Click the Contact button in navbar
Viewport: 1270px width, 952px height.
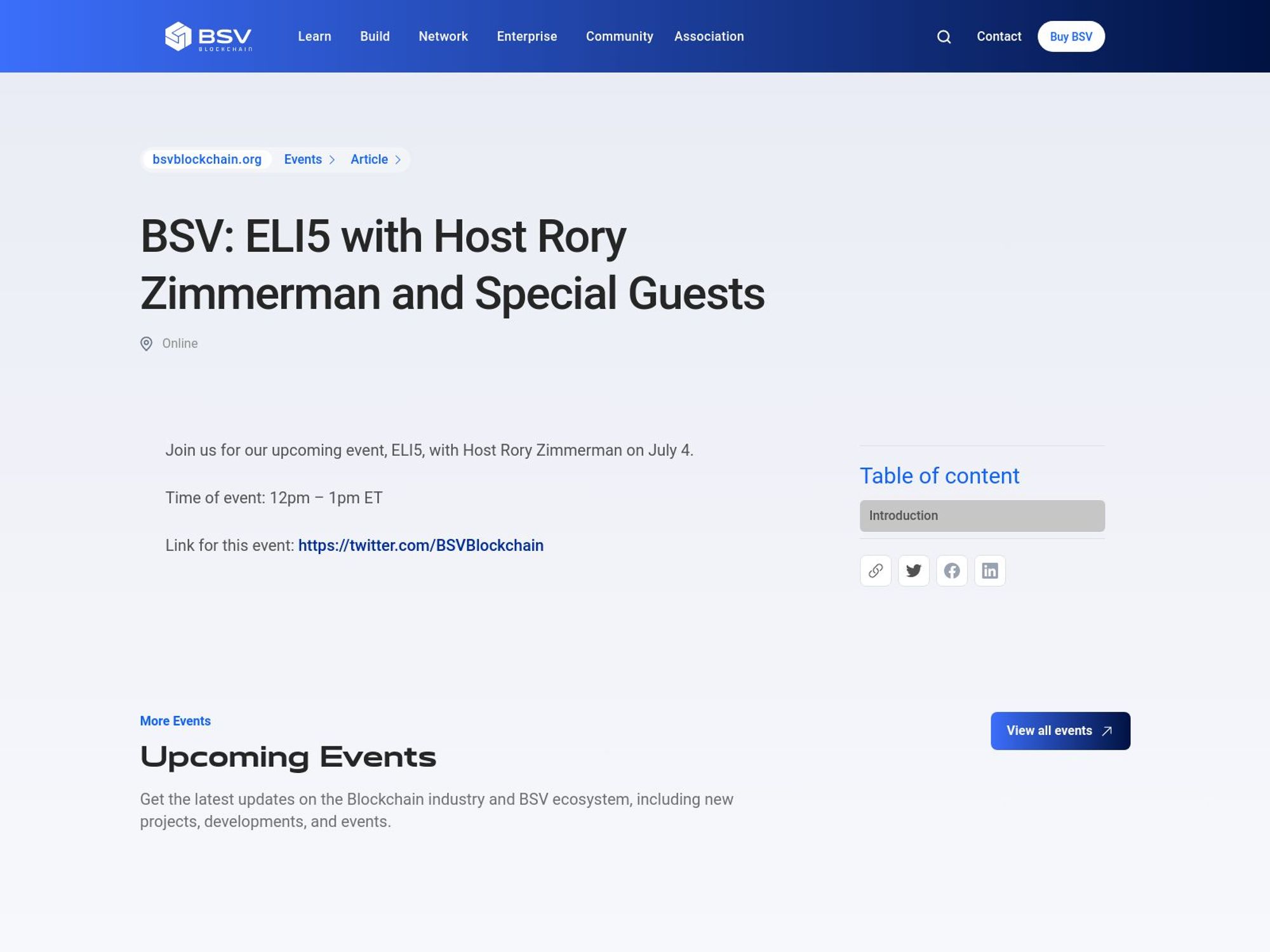pyautogui.click(x=999, y=36)
